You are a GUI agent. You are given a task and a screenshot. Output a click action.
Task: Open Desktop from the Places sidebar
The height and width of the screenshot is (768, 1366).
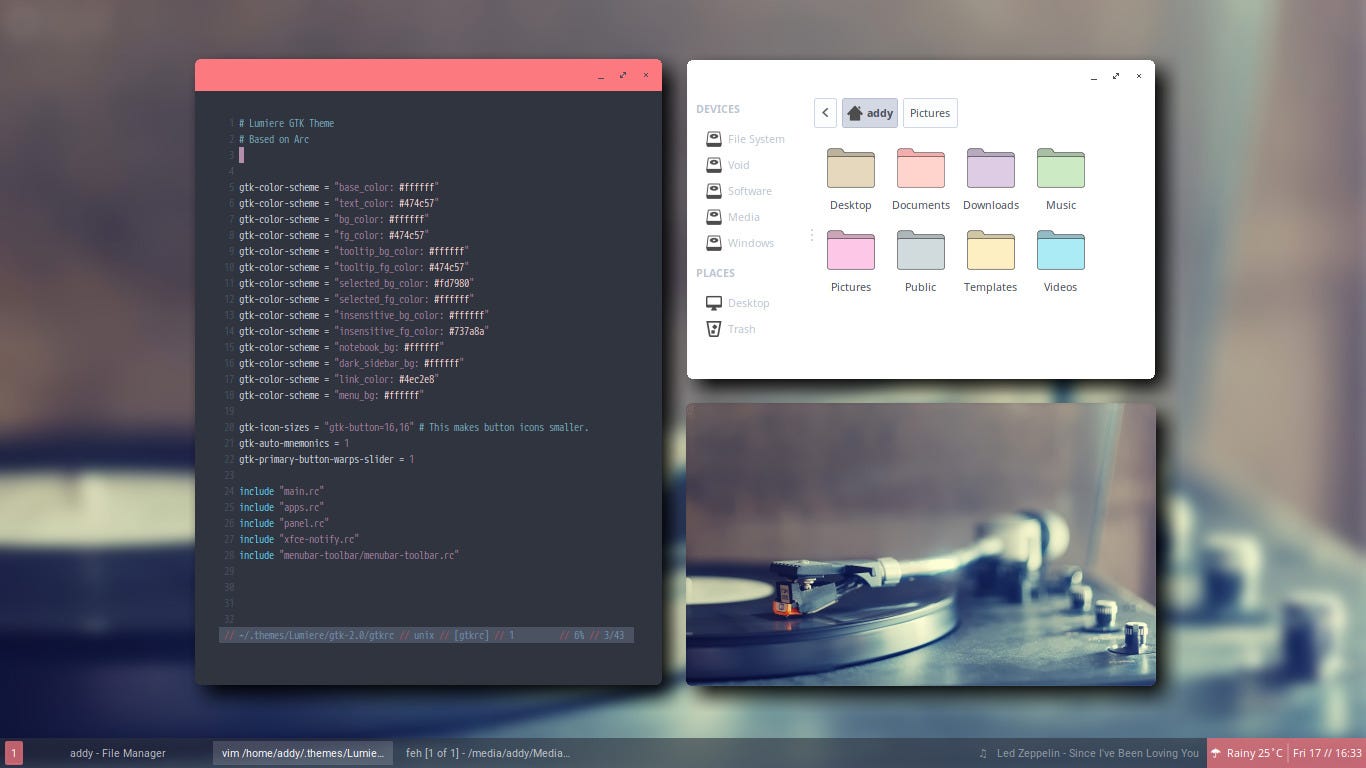pyautogui.click(x=748, y=303)
